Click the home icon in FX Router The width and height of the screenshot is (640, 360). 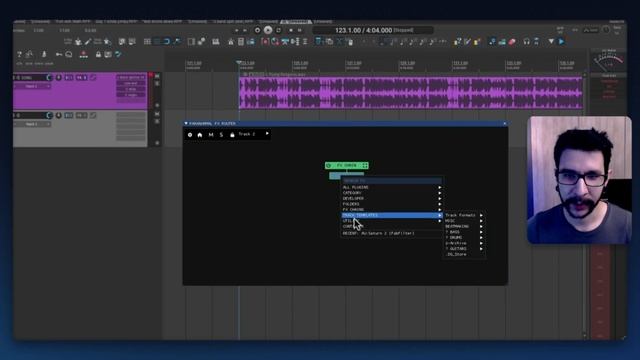[200, 135]
